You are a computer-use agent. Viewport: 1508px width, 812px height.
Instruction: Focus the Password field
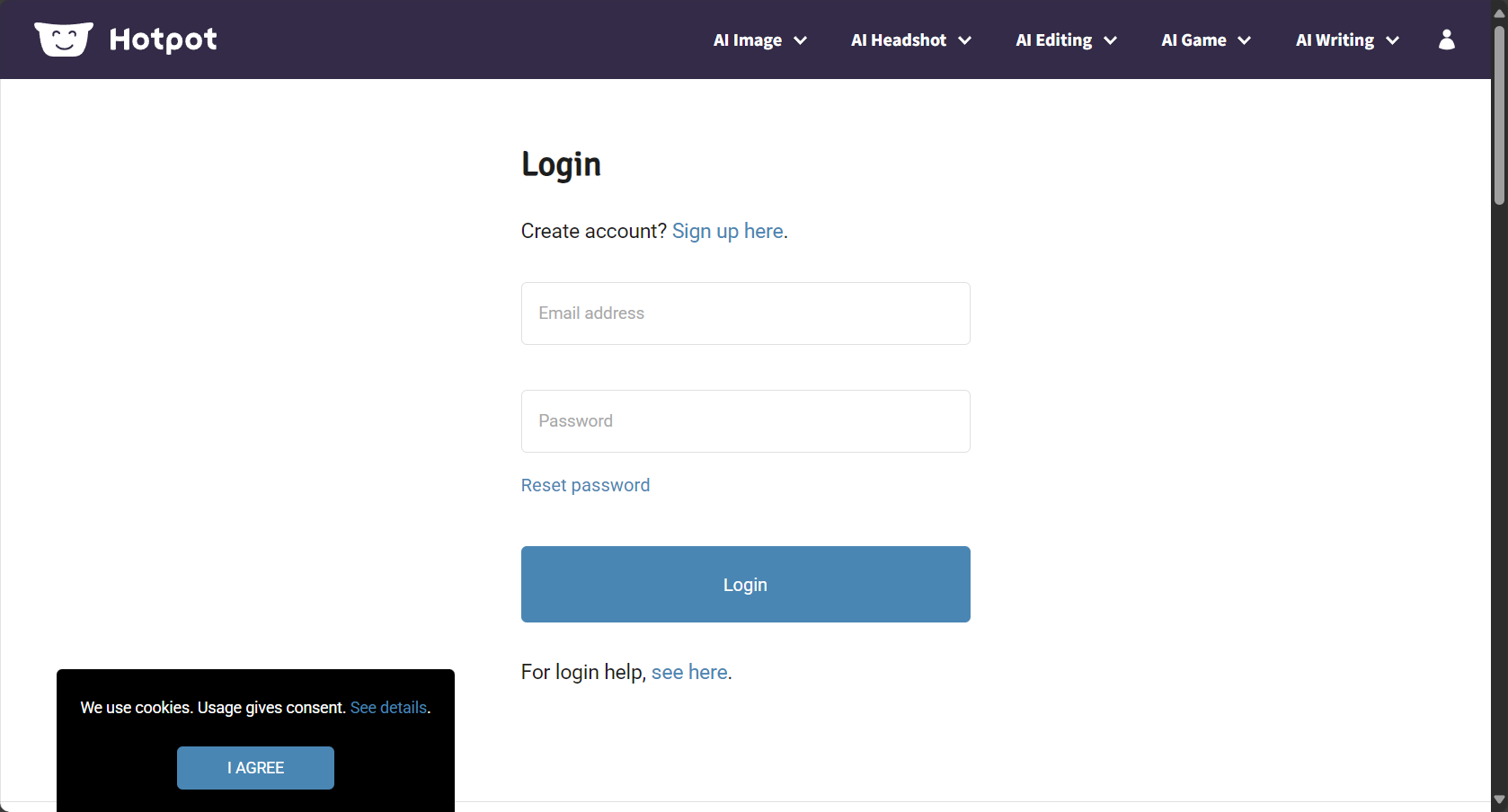(x=746, y=421)
